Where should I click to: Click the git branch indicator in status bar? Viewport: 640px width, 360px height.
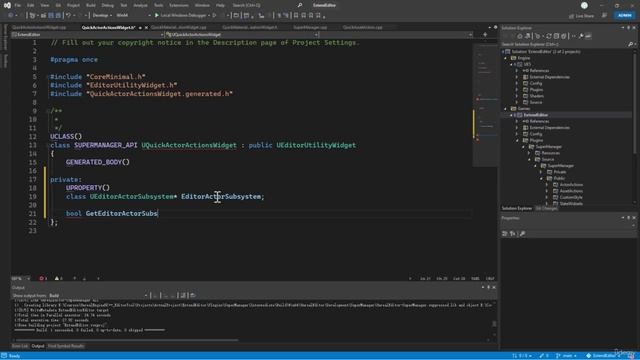click(566, 356)
